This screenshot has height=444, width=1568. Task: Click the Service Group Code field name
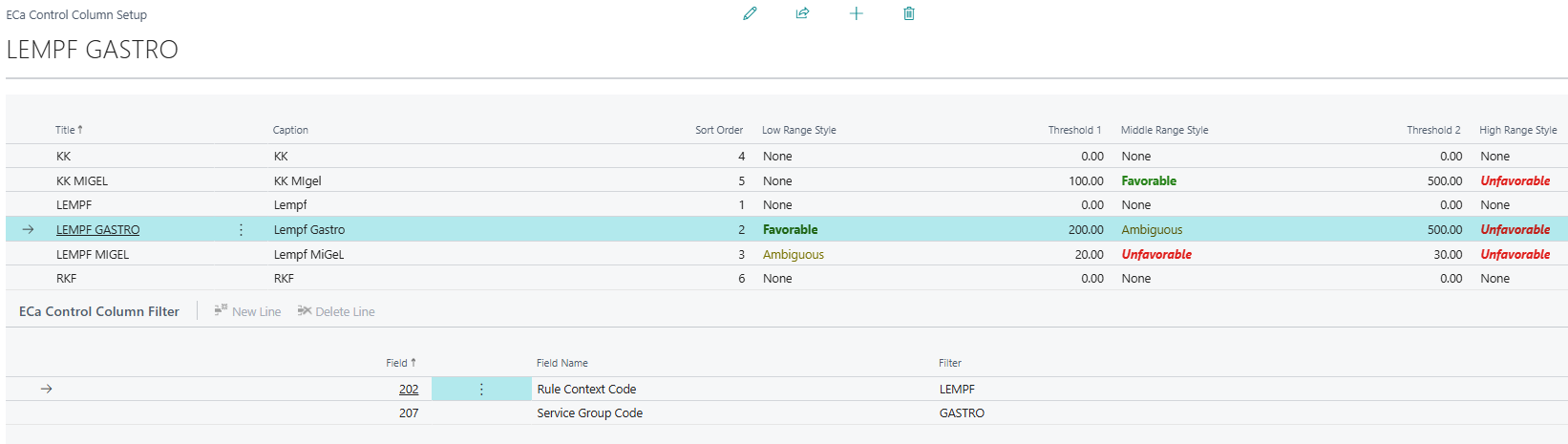coord(589,413)
